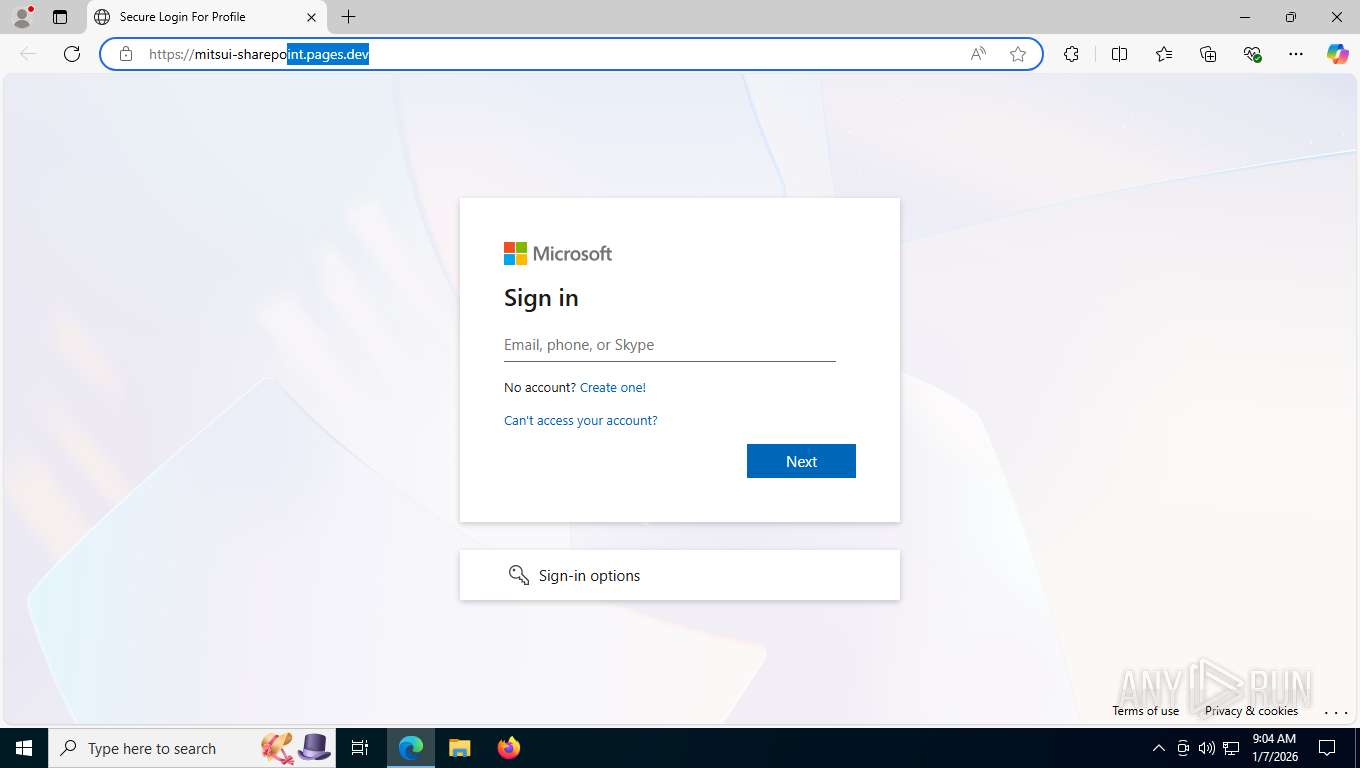Open Collections panel

pyautogui.click(x=1208, y=54)
